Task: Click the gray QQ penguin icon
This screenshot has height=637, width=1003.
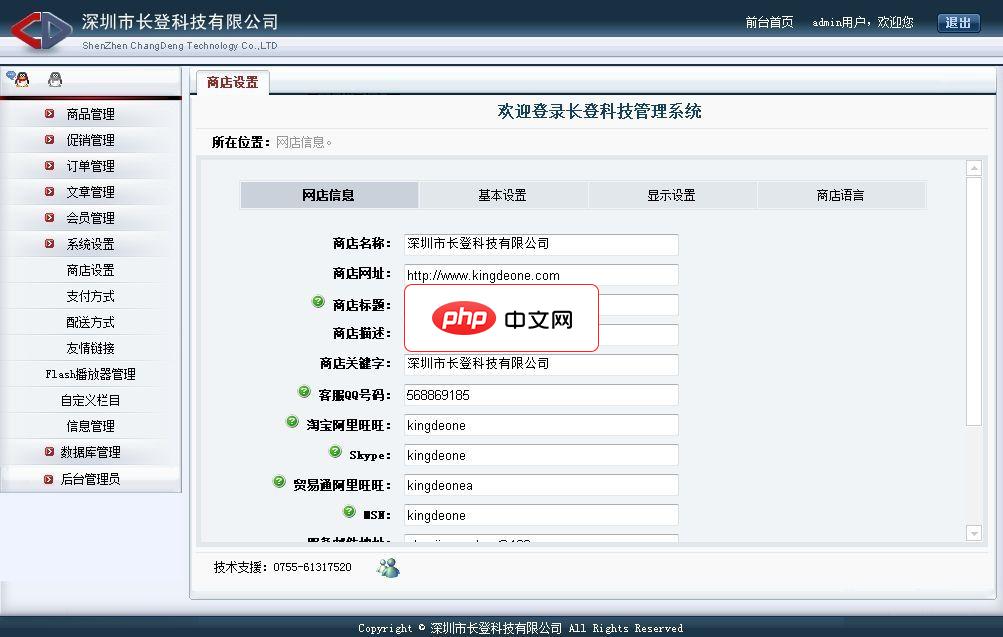Action: pyautogui.click(x=55, y=80)
